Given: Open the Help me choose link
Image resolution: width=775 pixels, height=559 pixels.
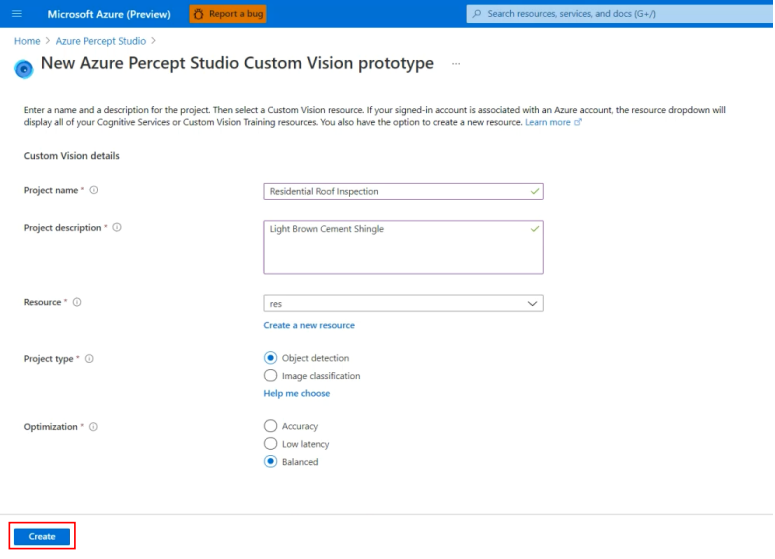Looking at the screenshot, I should 297,393.
